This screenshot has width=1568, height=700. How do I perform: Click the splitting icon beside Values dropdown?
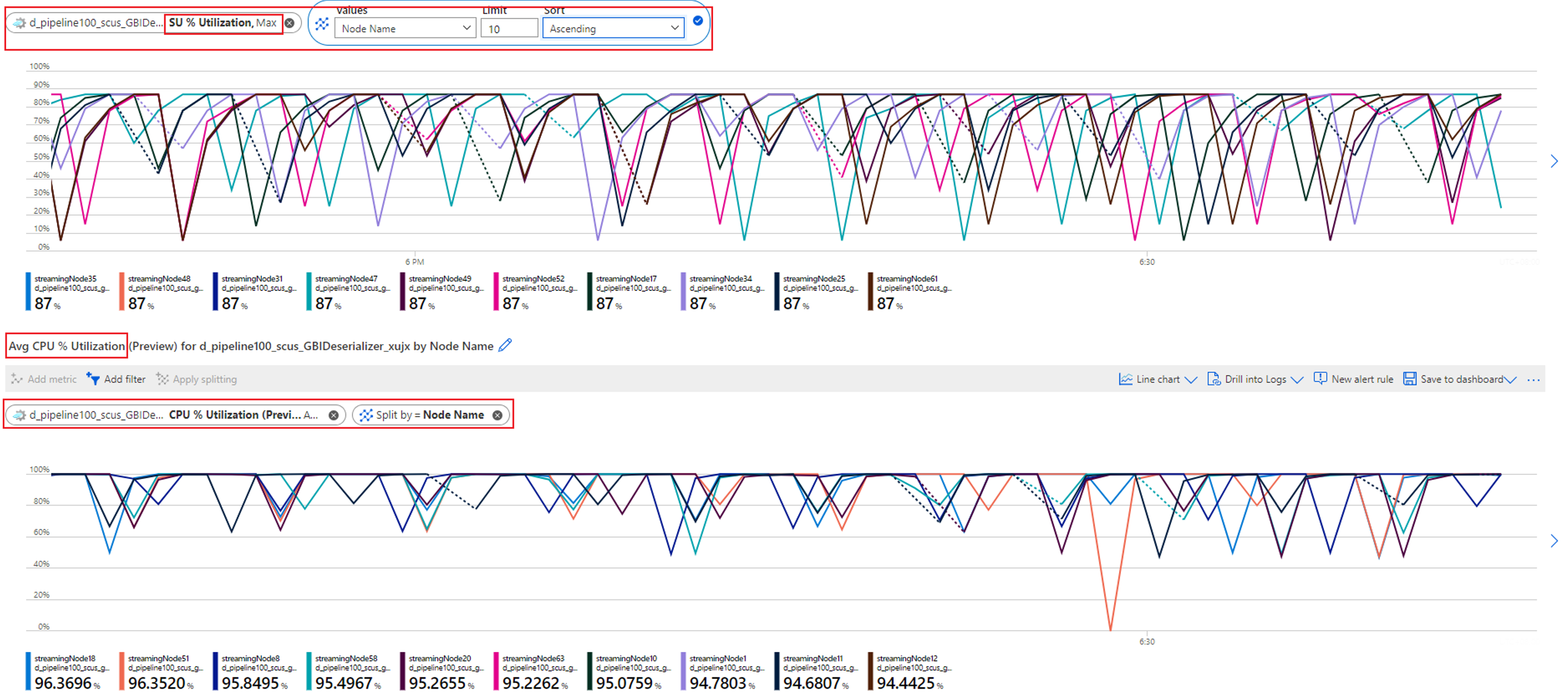tap(322, 24)
